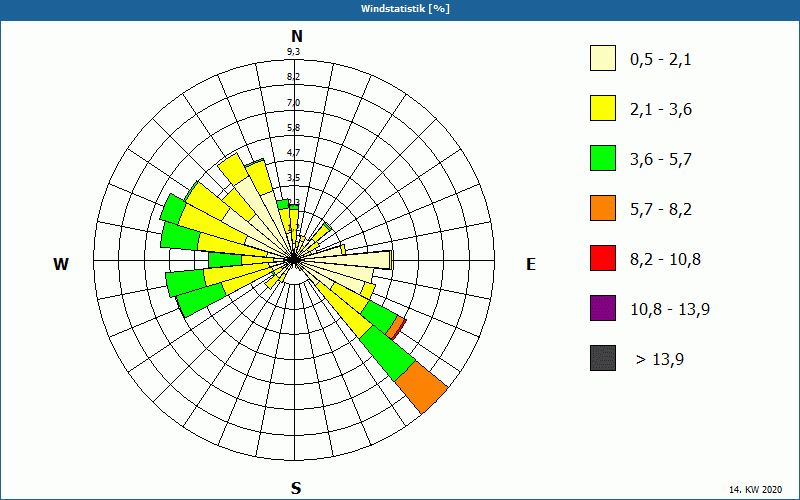Screen dimensions: 800x500
Task: Click the 3,5 ring scale value
Action: click(x=293, y=178)
